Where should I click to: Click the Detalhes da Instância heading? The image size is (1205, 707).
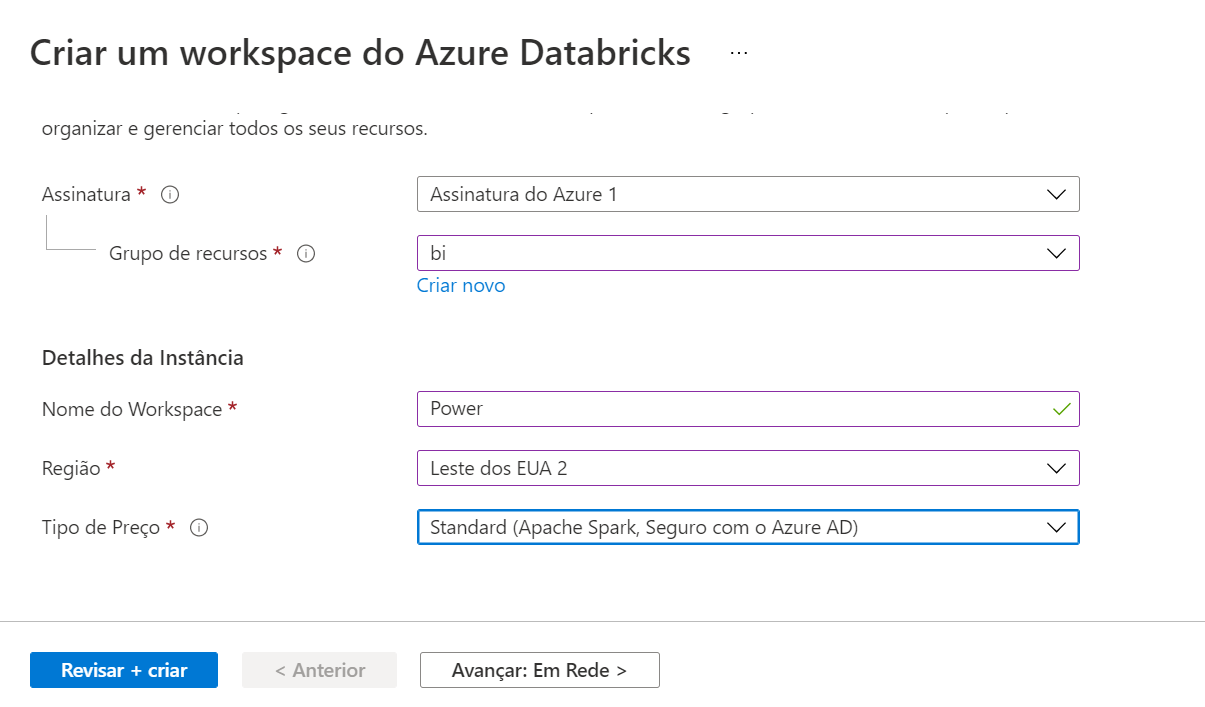(x=142, y=357)
